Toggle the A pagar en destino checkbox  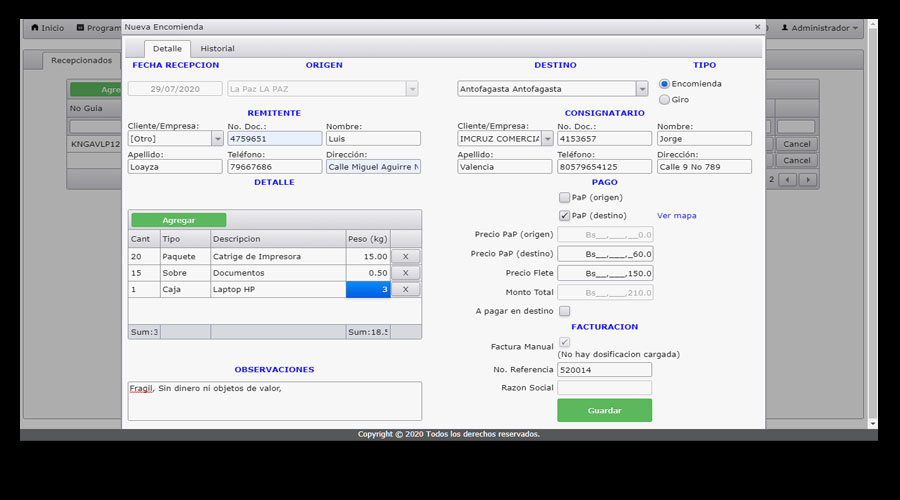pyautogui.click(x=564, y=311)
